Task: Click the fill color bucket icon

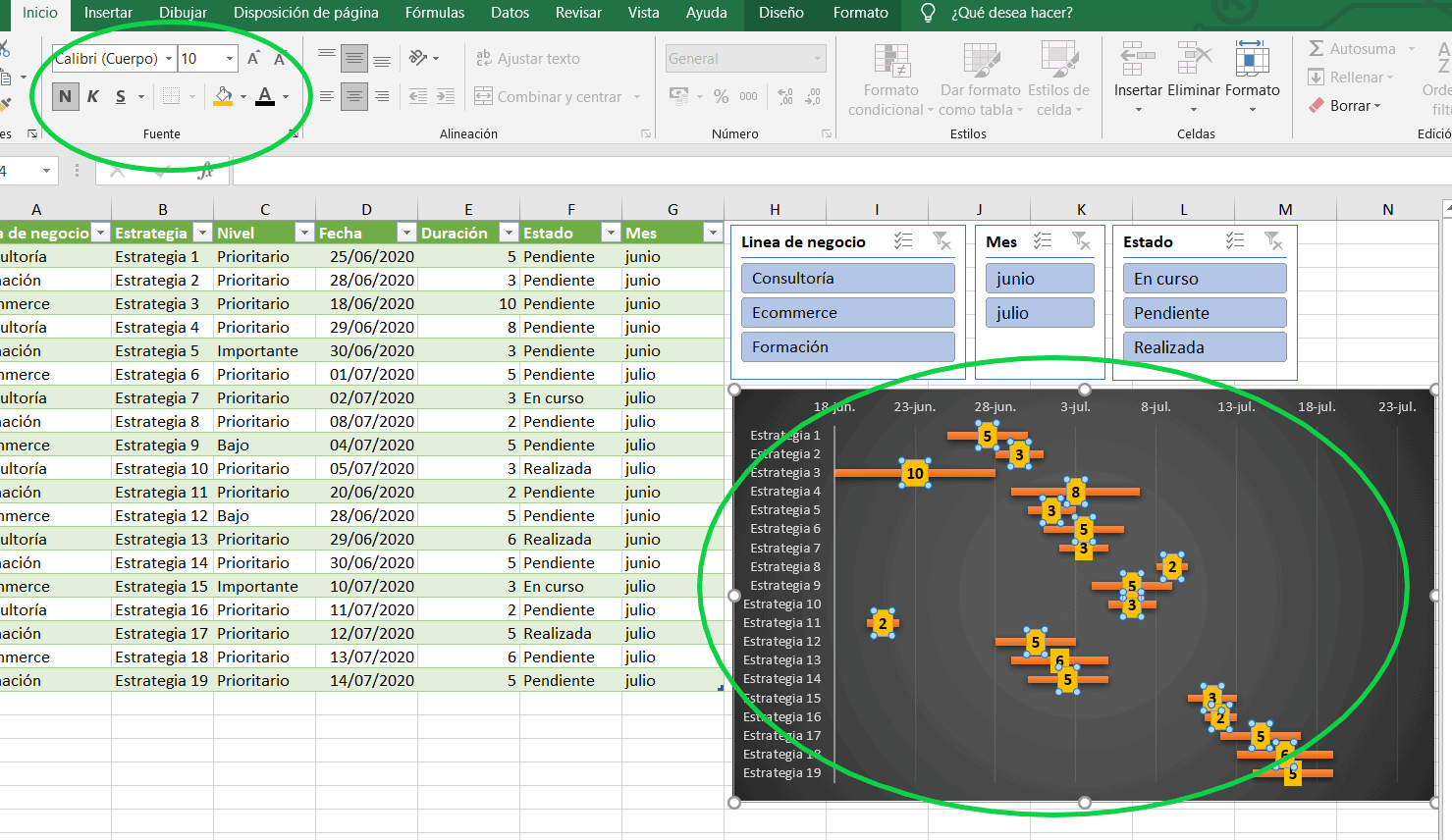Action: (223, 96)
